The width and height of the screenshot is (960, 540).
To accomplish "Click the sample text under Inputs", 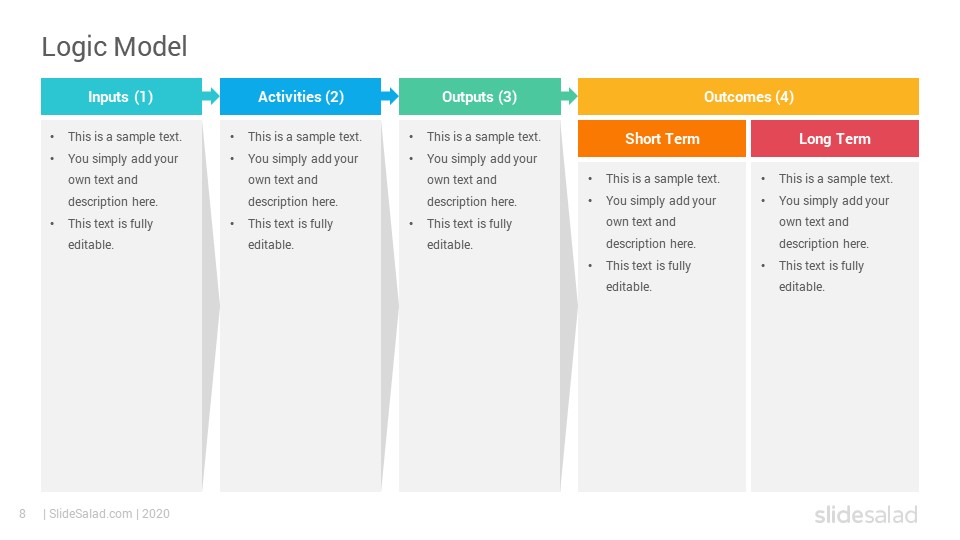I will 118,190.
